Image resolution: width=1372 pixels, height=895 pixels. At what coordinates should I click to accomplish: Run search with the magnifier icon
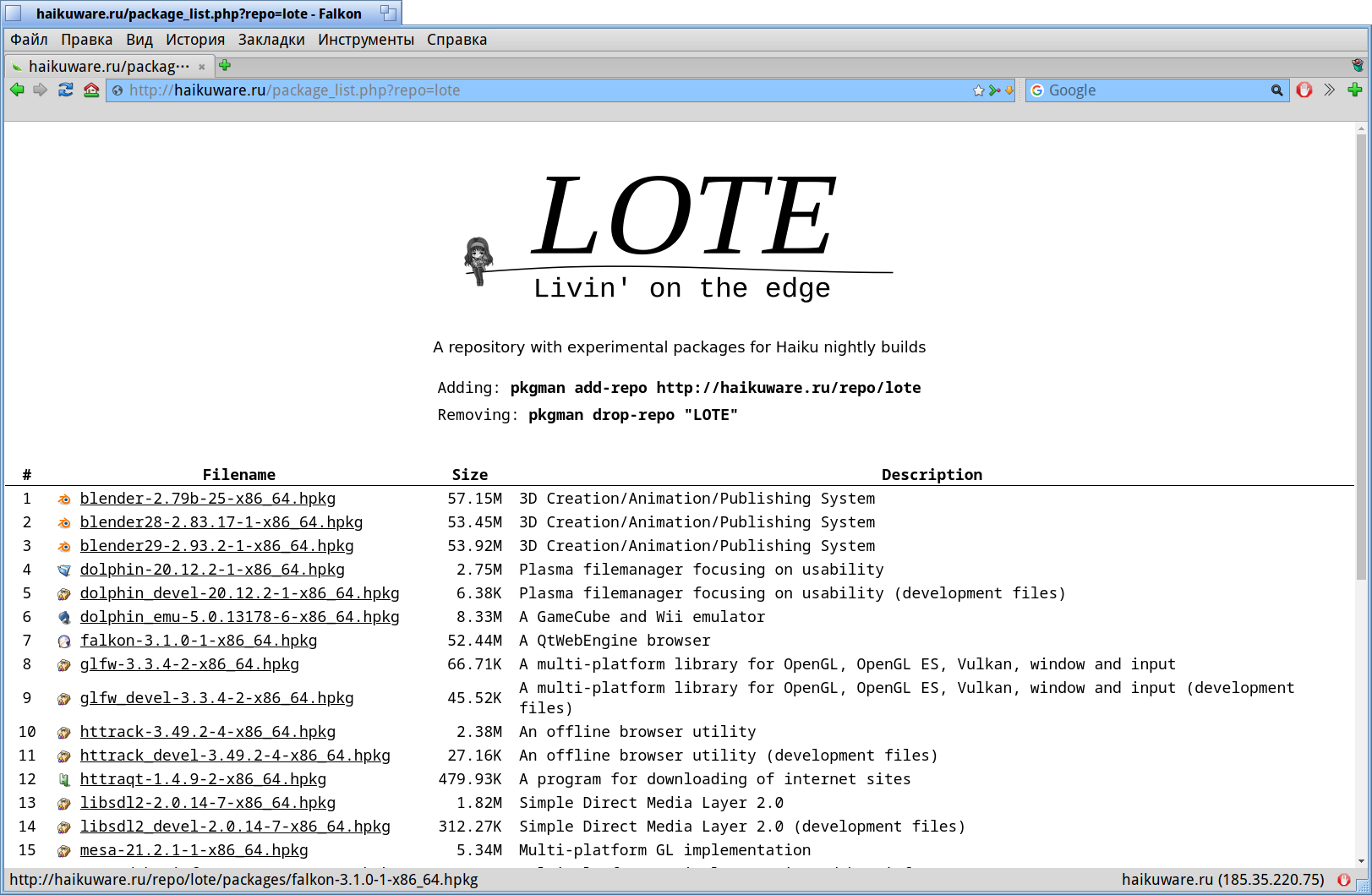[x=1276, y=90]
